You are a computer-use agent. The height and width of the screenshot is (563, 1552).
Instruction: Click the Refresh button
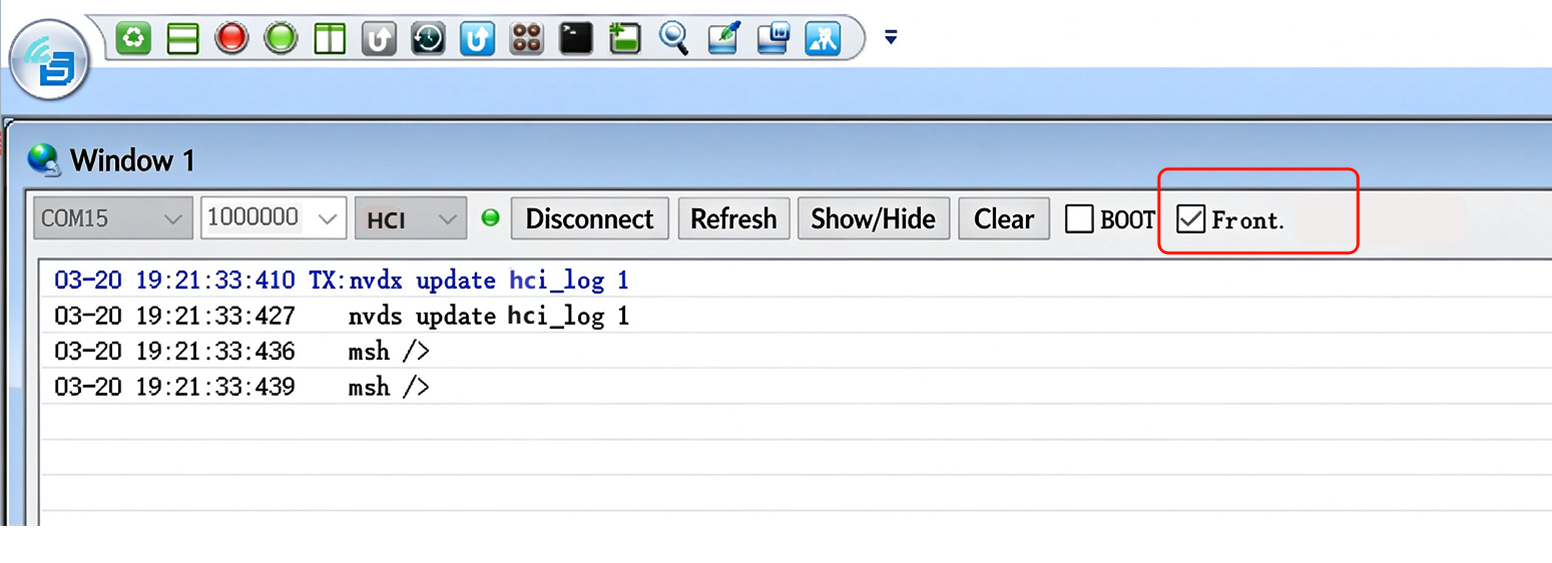734,218
